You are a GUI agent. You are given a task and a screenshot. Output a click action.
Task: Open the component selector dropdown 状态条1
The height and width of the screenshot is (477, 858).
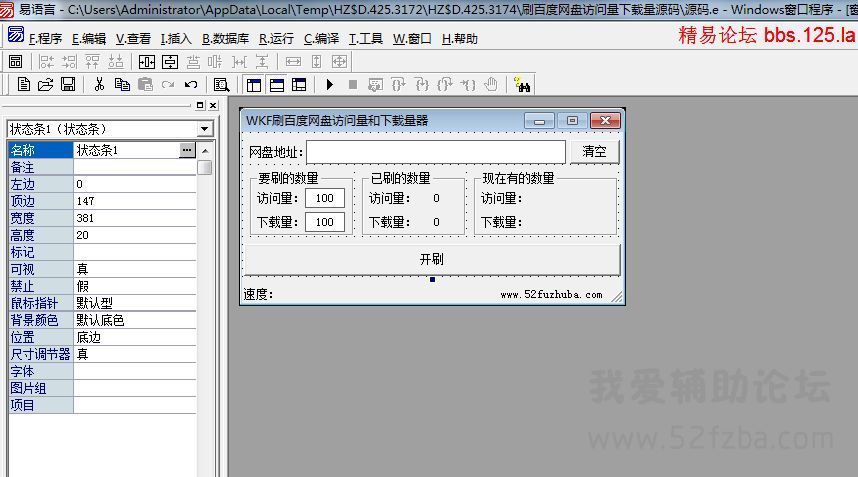[204, 129]
